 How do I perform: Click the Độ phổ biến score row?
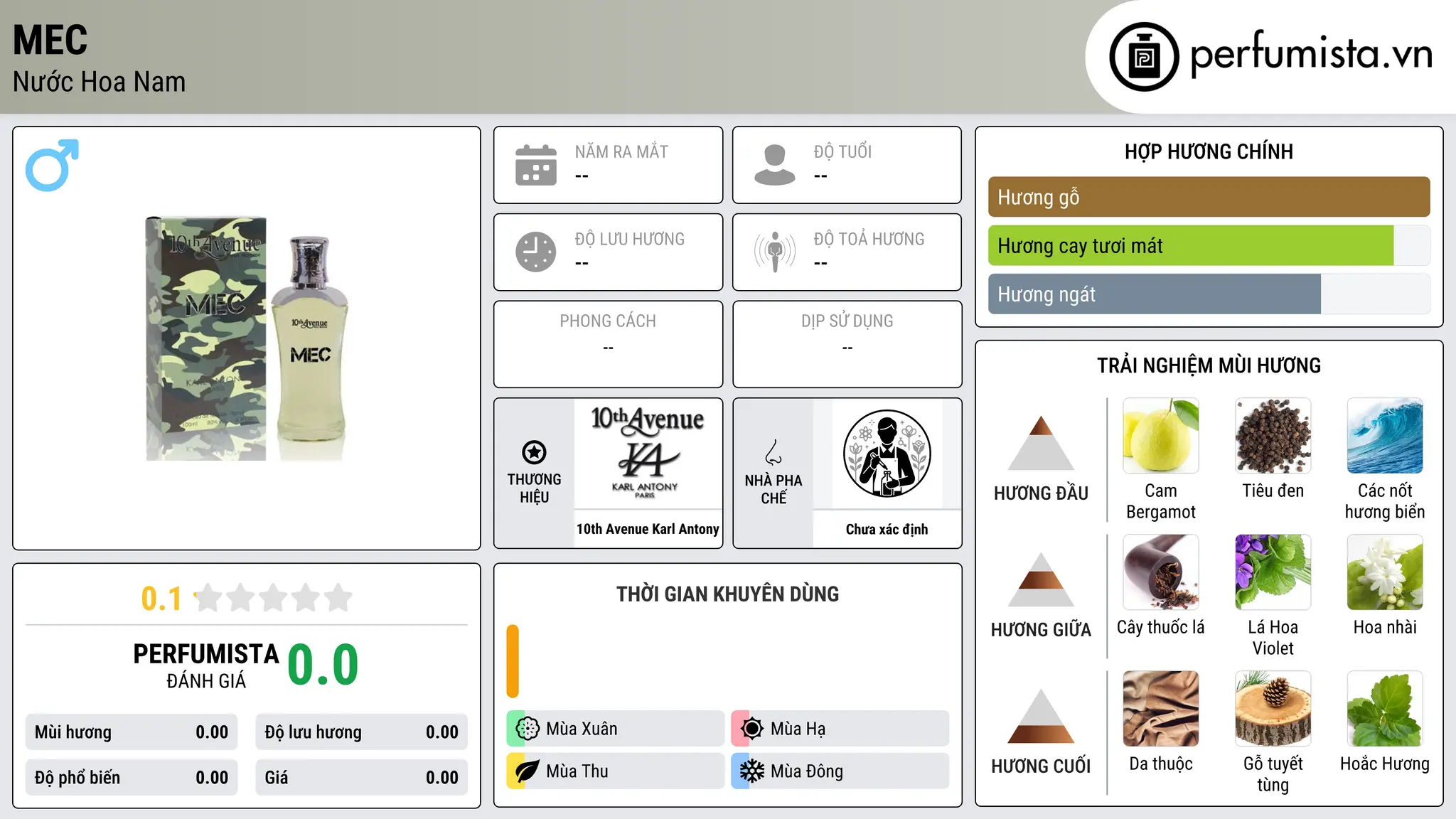click(132, 778)
